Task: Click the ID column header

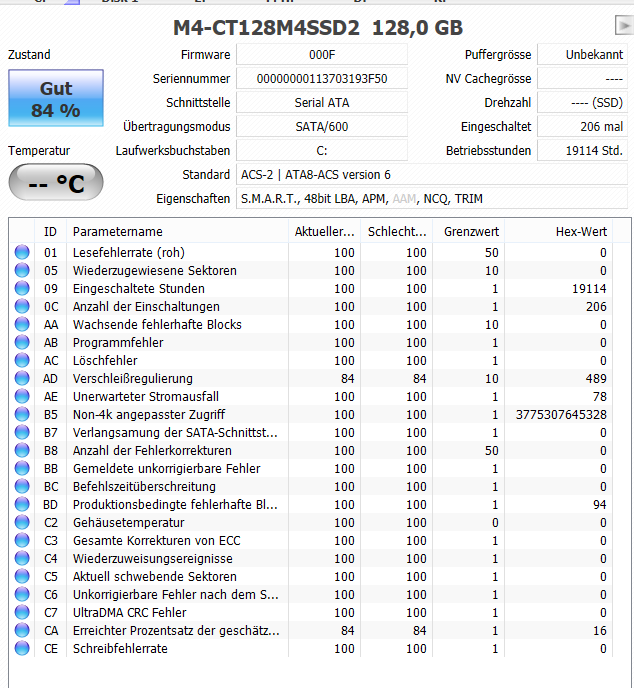Action: (50, 231)
